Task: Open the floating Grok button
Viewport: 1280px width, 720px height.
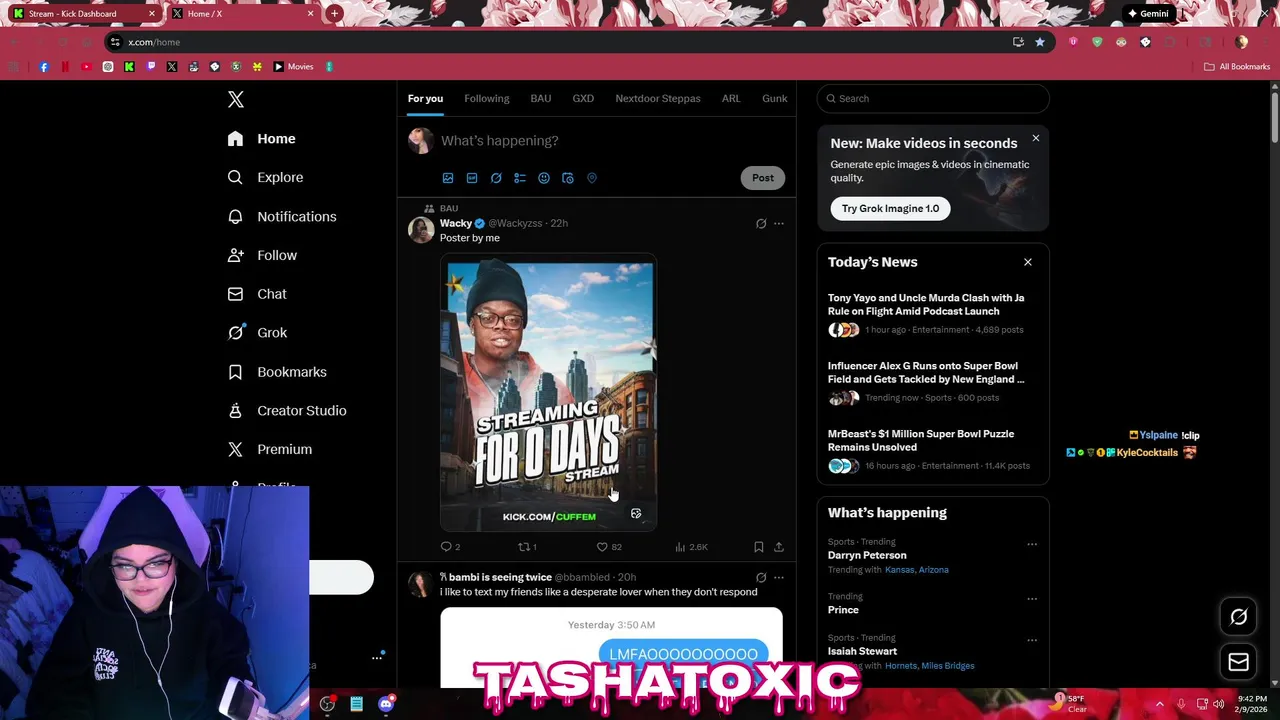Action: [x=1239, y=617]
